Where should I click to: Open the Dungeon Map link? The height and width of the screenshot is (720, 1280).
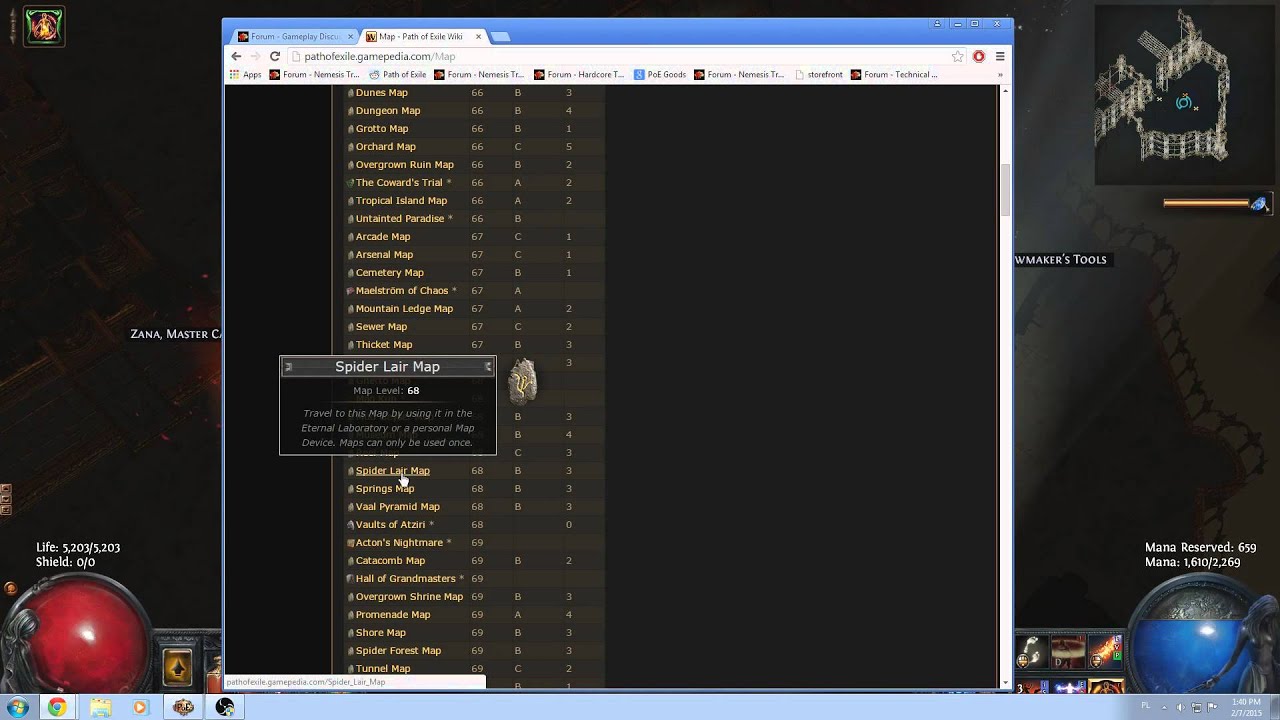(x=388, y=111)
